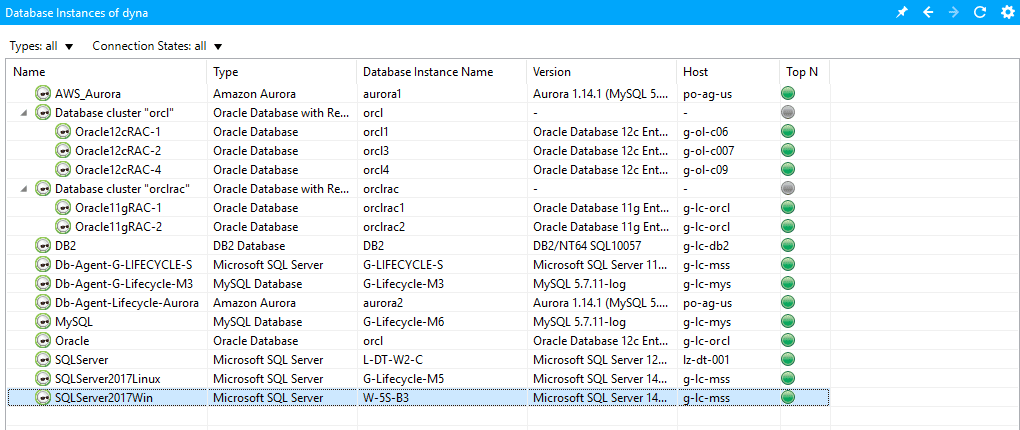Sort by the Version column header
Screen dimensions: 1020x430
click(601, 72)
